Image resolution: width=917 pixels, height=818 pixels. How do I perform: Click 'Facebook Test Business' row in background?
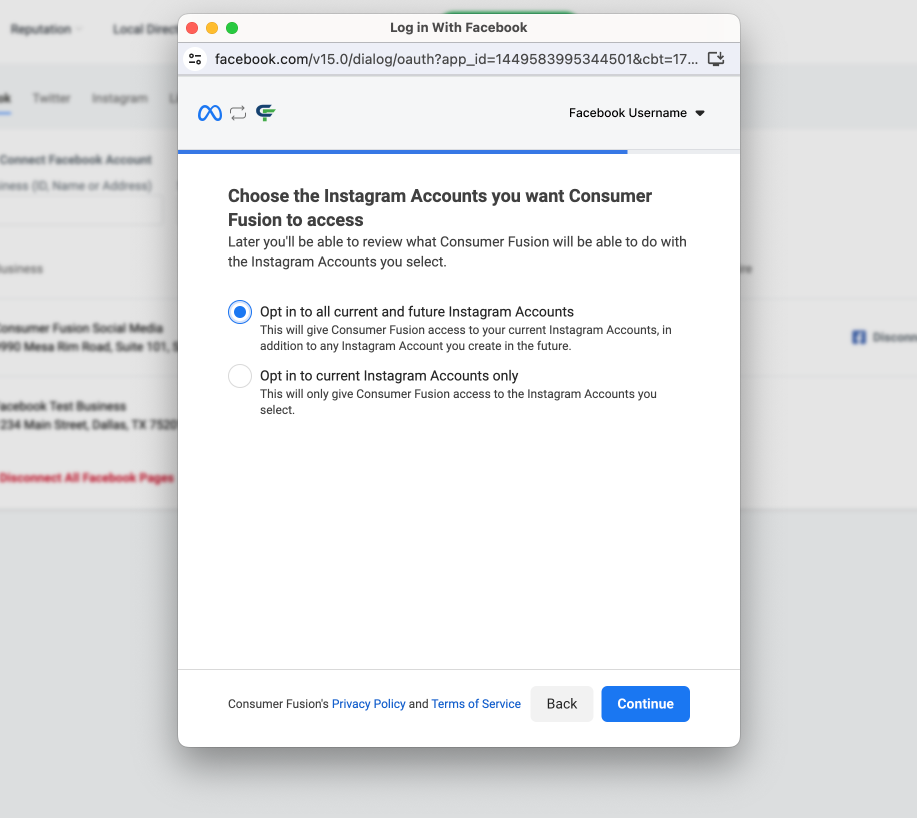[89, 415]
